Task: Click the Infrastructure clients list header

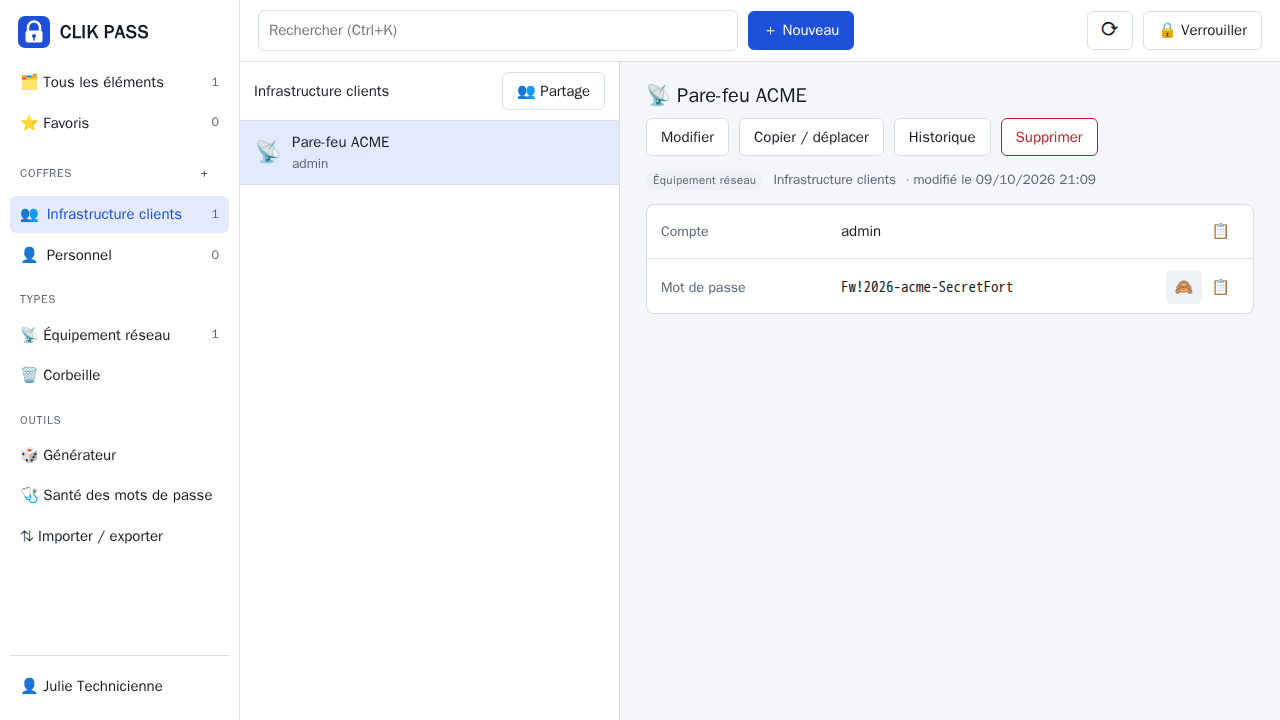Action: coord(321,91)
